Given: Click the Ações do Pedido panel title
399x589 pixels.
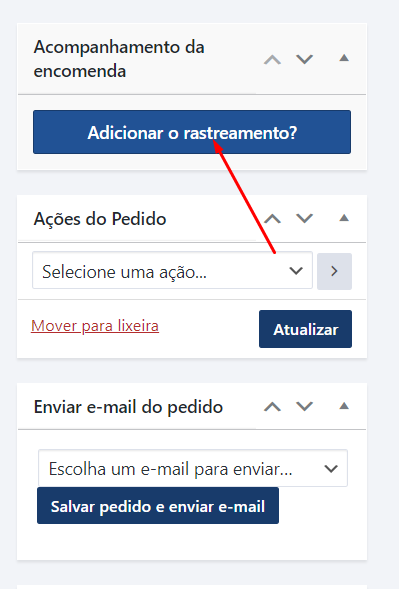Looking at the screenshot, I should (100, 219).
